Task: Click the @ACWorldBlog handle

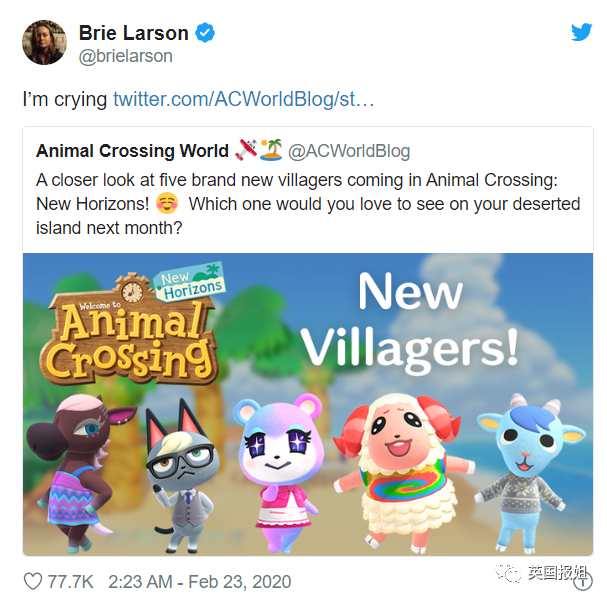Action: (x=349, y=151)
